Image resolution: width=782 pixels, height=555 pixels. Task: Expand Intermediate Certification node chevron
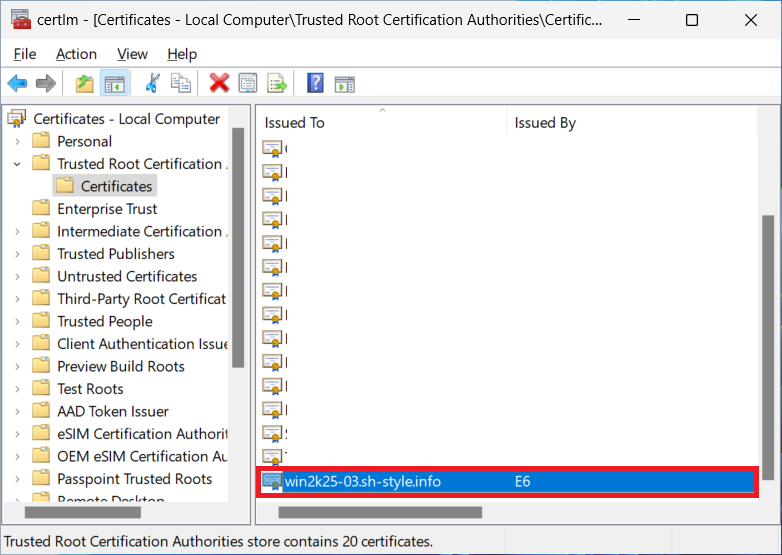(x=17, y=231)
